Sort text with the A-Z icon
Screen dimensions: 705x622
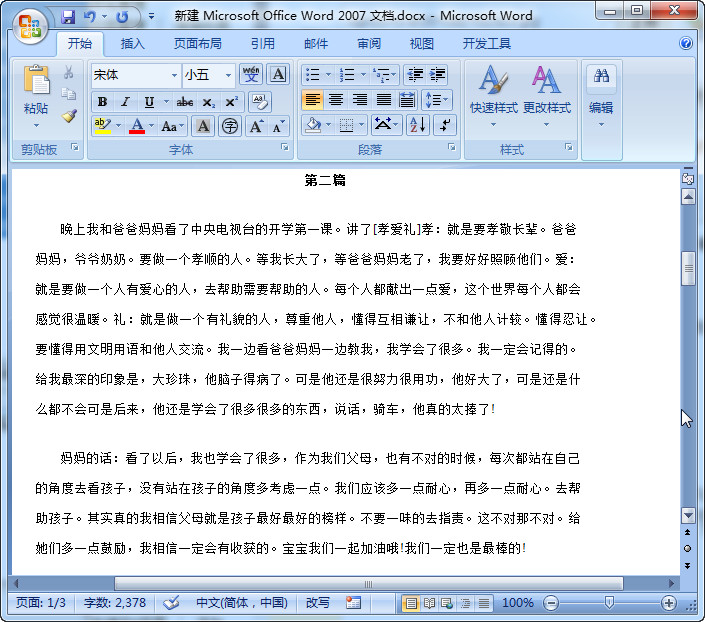(418, 125)
